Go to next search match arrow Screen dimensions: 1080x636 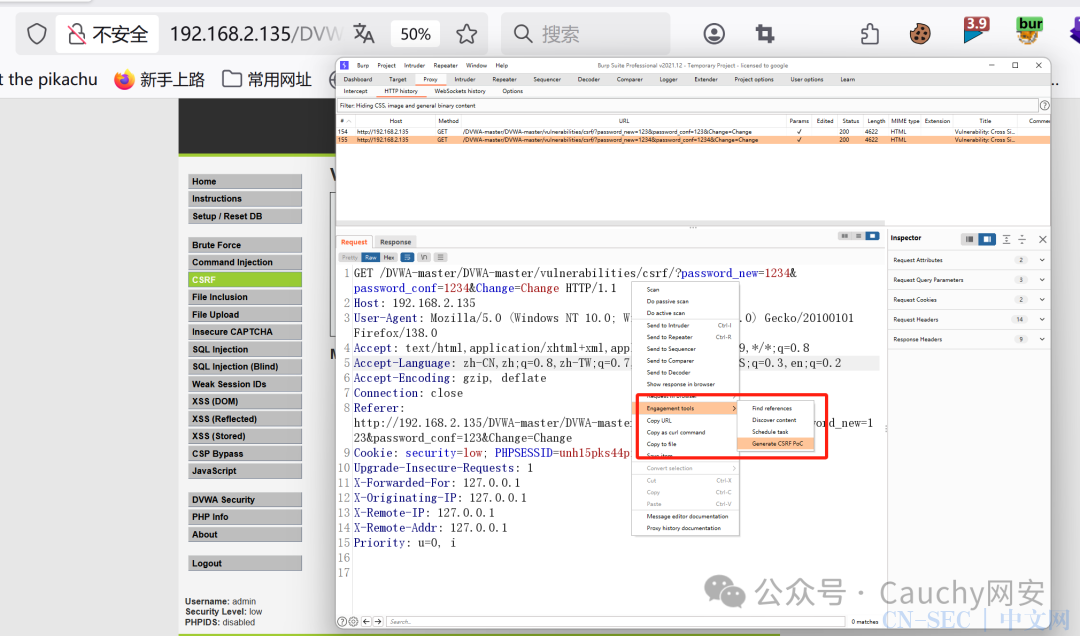(x=377, y=622)
